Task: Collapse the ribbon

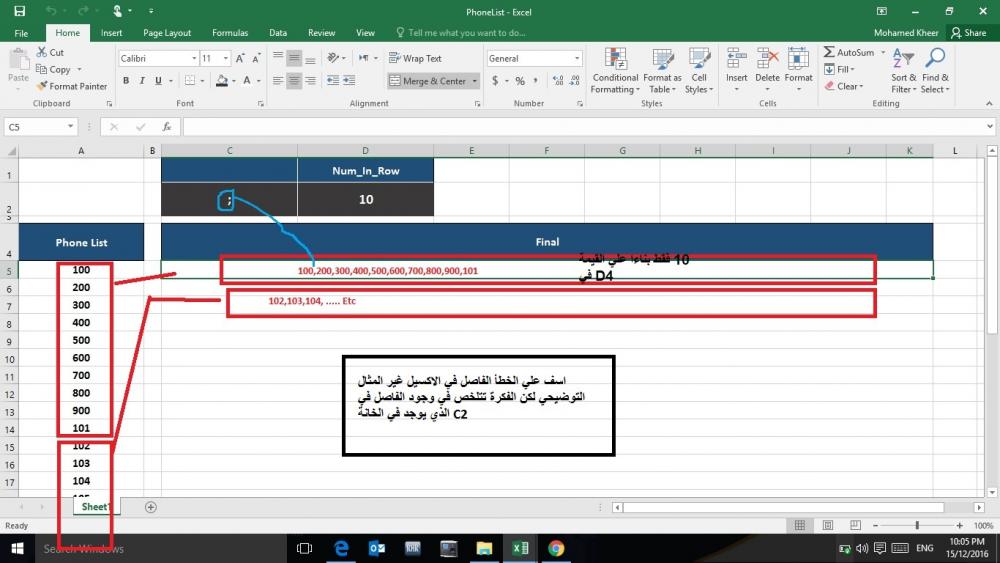Action: 989,103
